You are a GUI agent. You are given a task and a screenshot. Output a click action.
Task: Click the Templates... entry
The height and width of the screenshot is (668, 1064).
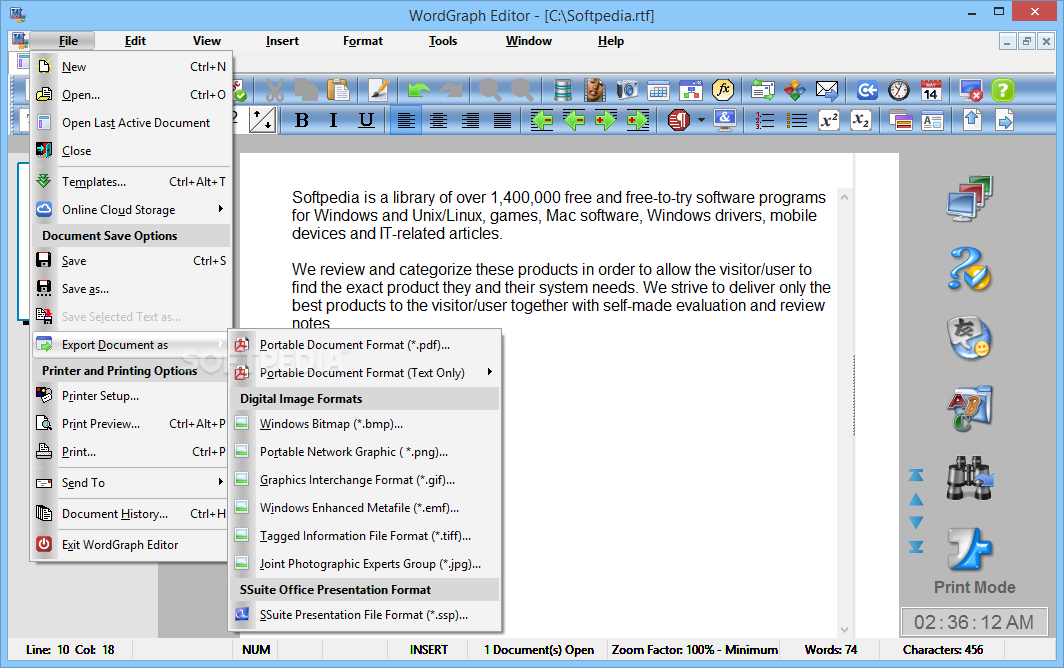click(130, 182)
